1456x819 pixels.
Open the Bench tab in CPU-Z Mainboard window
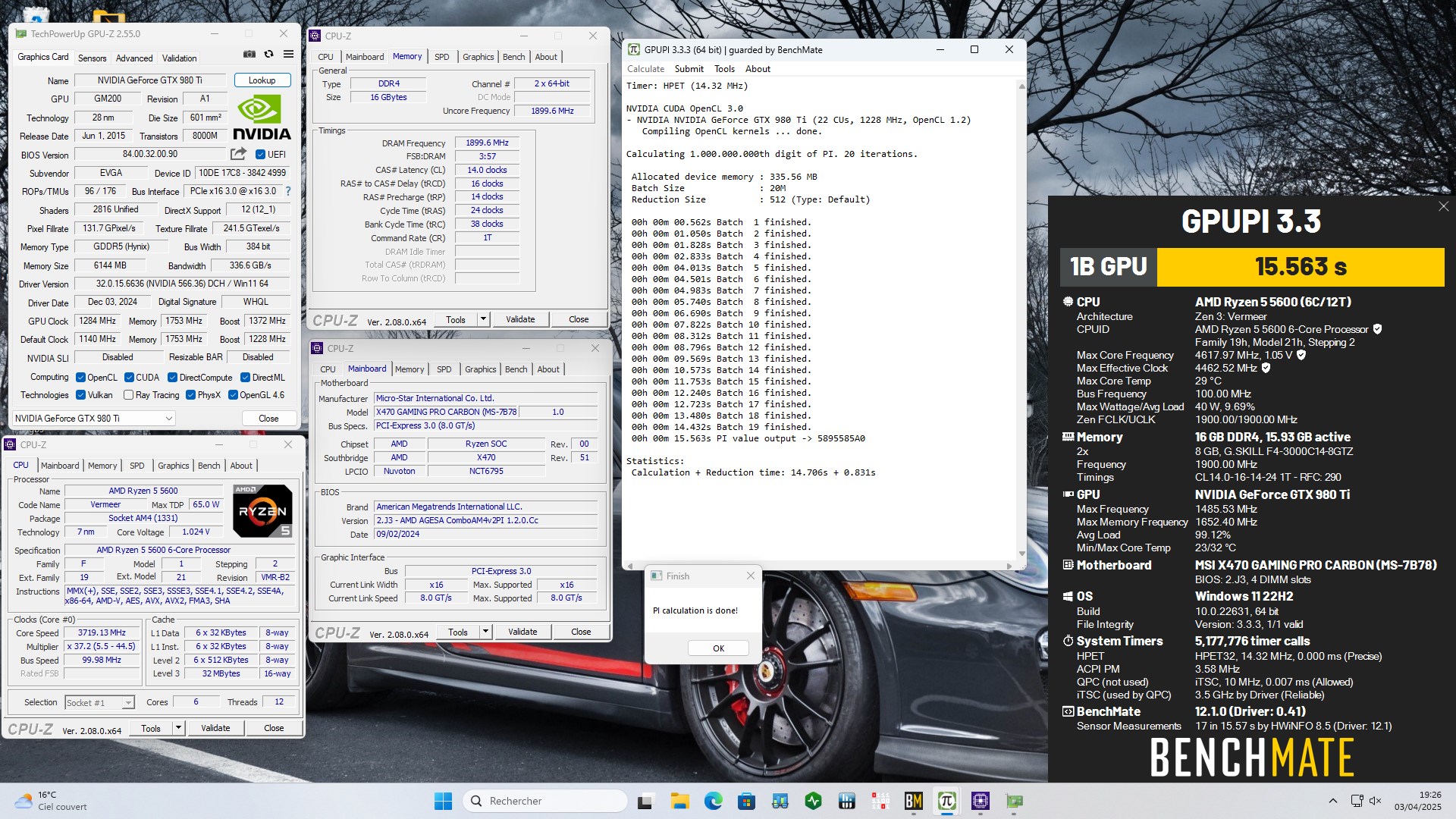pos(516,369)
